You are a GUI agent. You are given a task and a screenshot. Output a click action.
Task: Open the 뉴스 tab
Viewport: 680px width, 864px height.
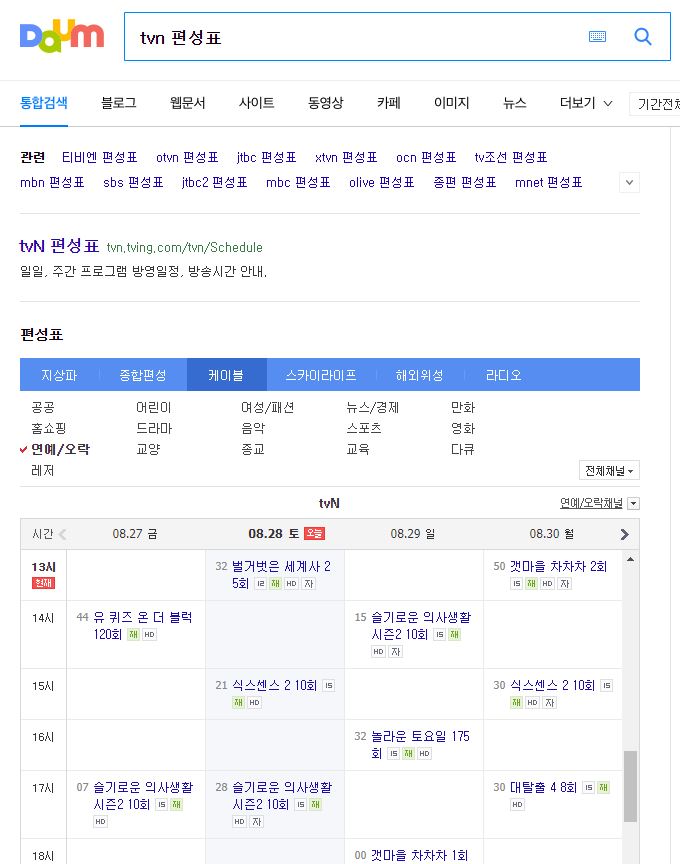(x=515, y=103)
